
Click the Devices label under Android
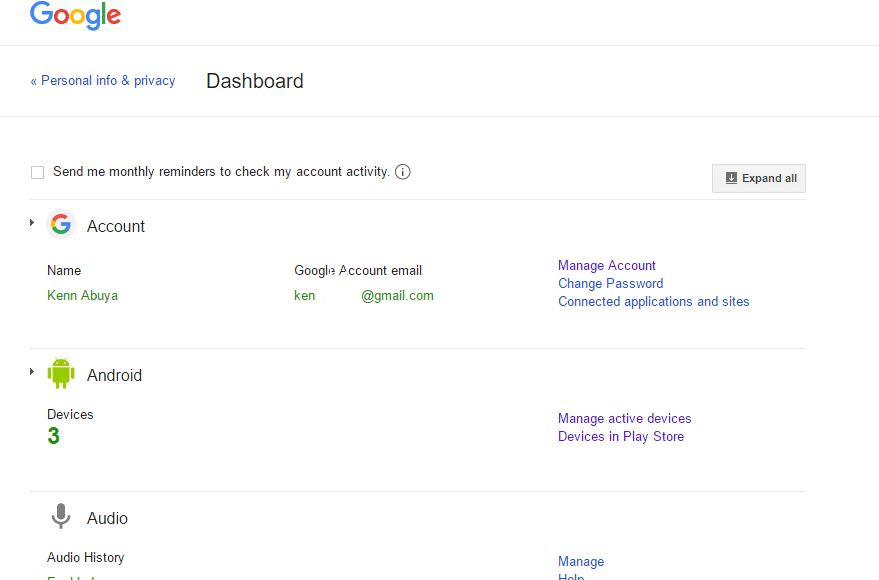click(x=70, y=414)
